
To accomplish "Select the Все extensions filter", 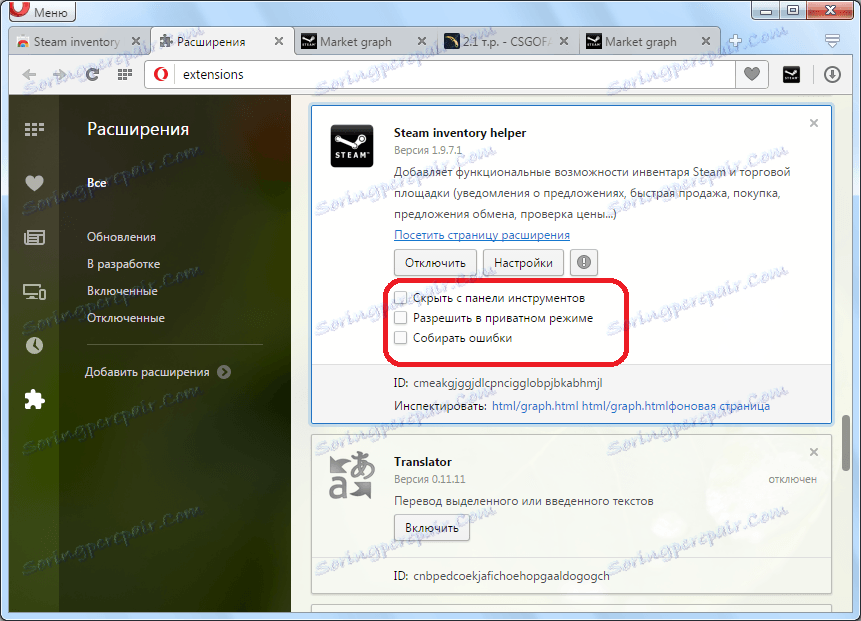I will coord(97,183).
